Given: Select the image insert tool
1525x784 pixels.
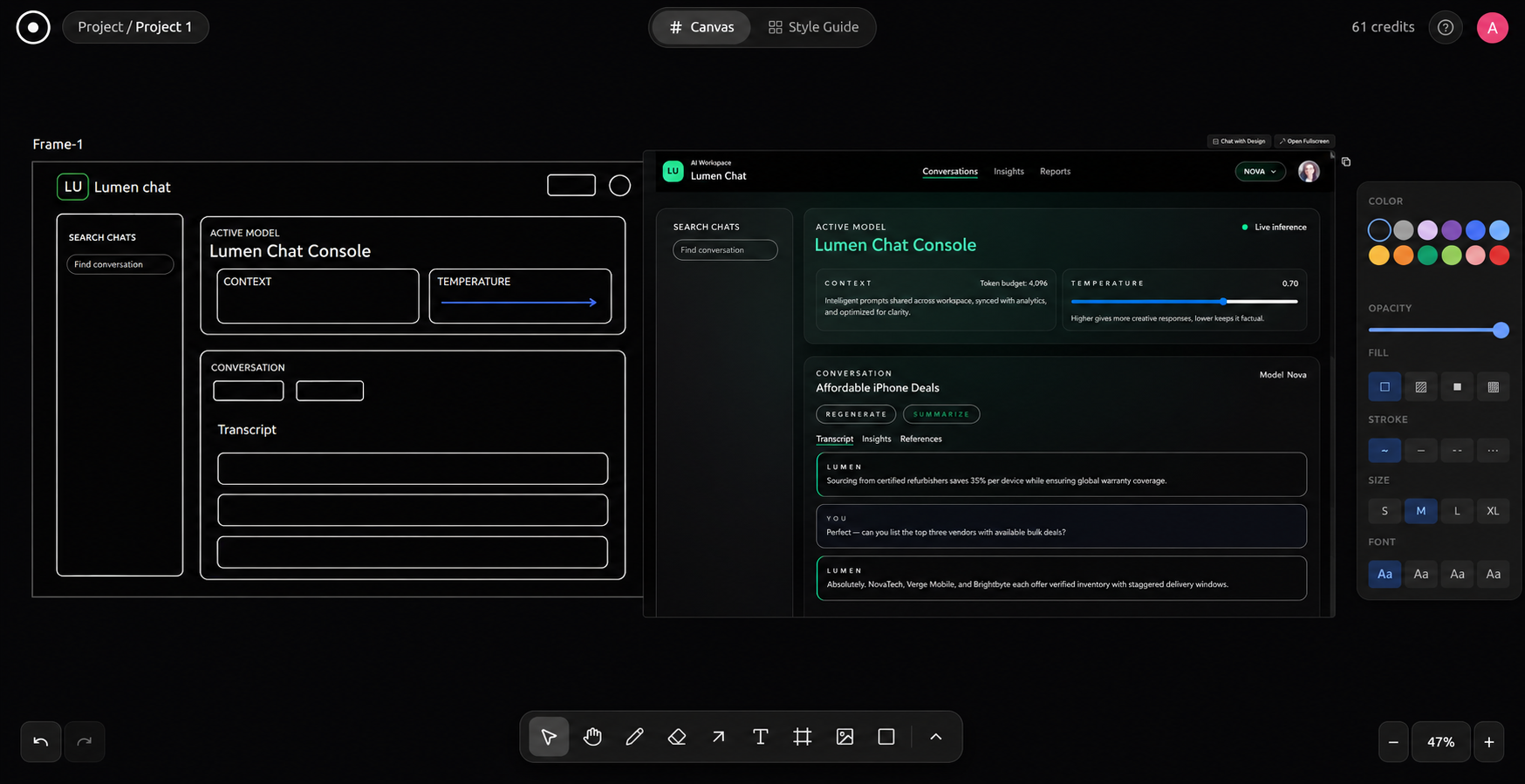Looking at the screenshot, I should (x=845, y=737).
